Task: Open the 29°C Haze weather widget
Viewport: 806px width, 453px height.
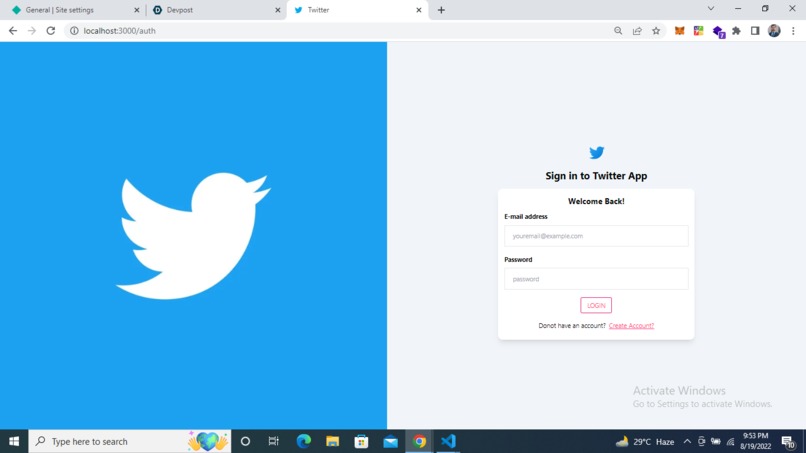Action: tap(645, 441)
